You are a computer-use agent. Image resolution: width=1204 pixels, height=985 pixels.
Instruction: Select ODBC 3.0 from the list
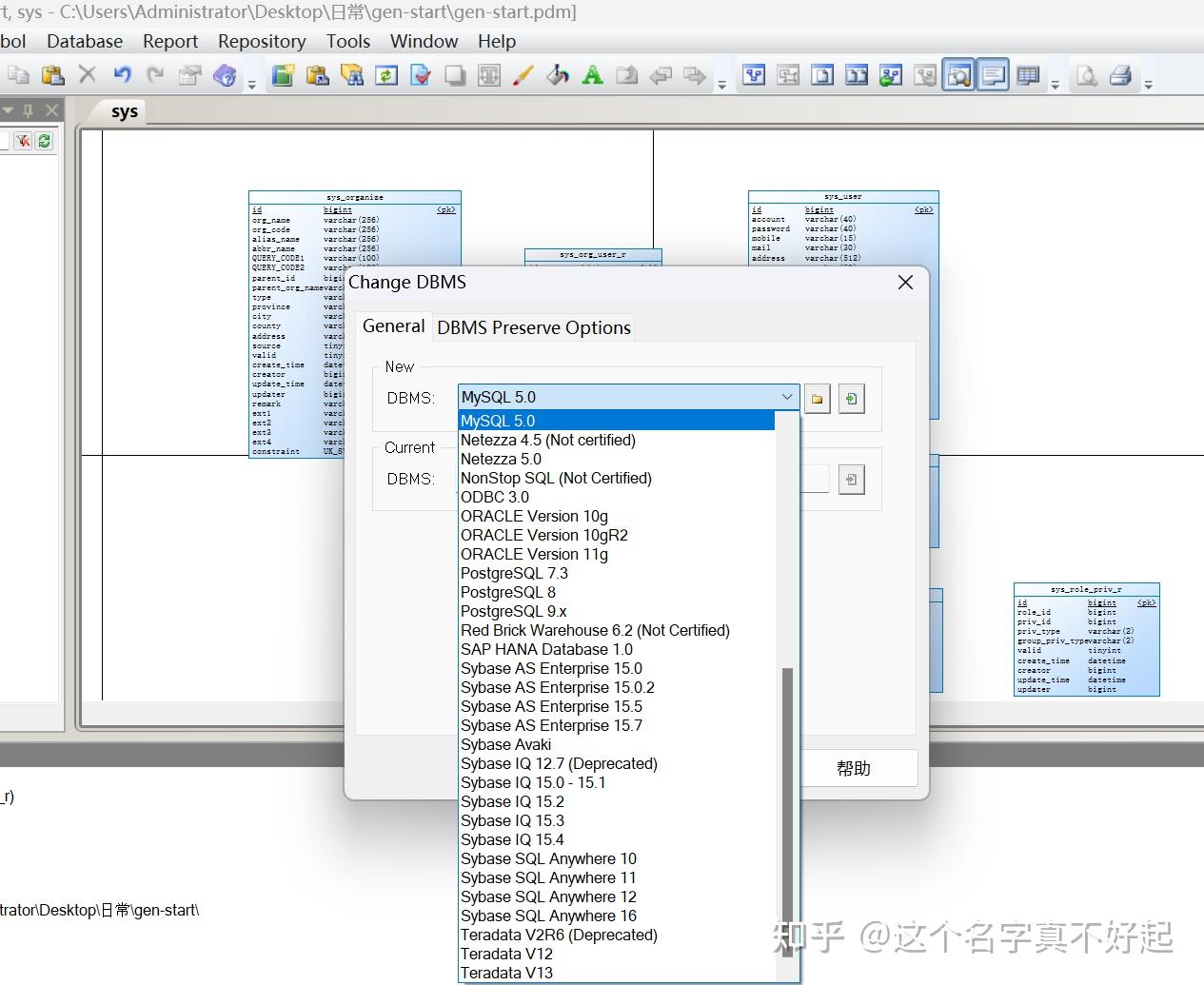coord(617,497)
